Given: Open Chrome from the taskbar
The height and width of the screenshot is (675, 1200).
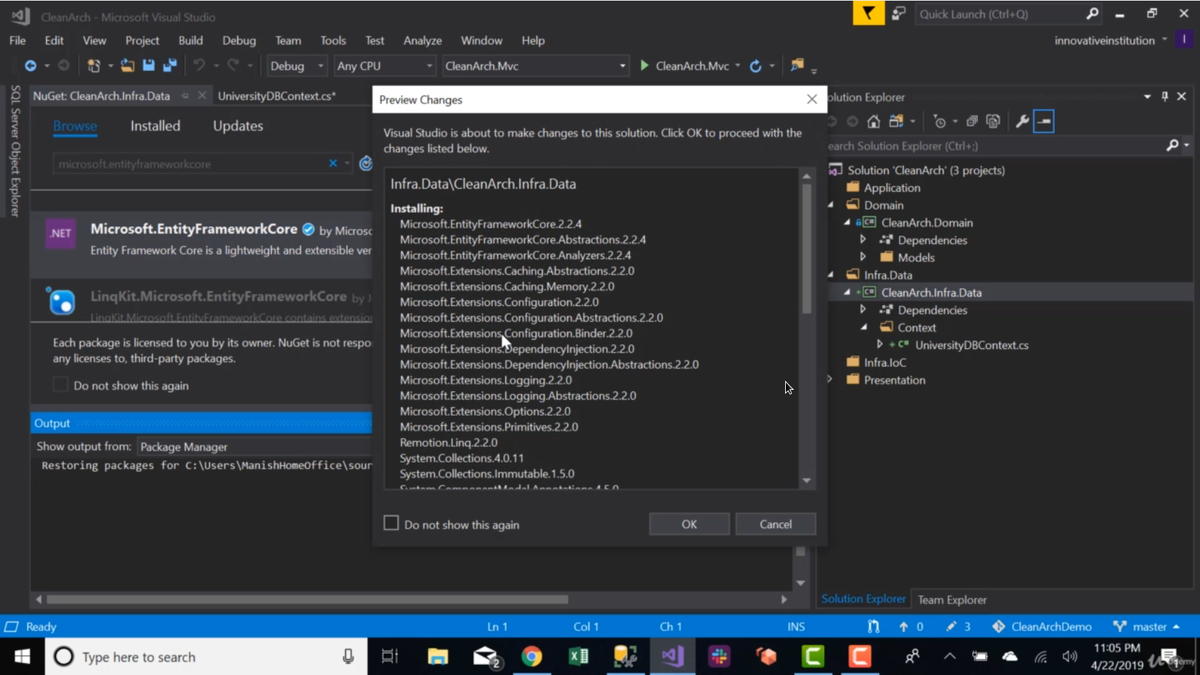Looking at the screenshot, I should click(x=532, y=656).
